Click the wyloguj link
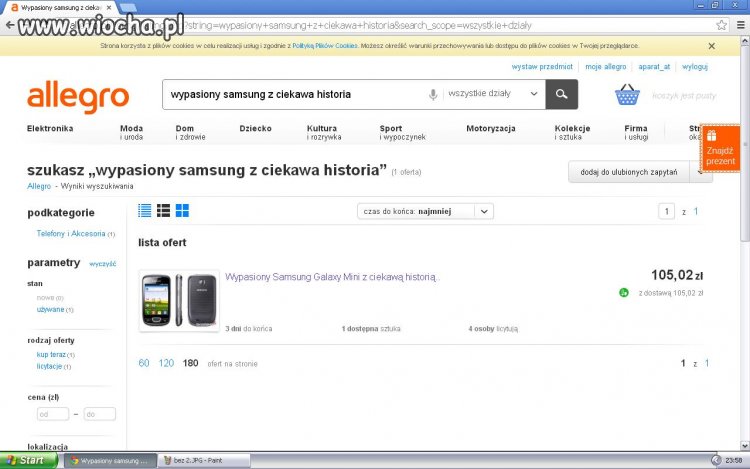The height and width of the screenshot is (469, 750). click(x=695, y=66)
